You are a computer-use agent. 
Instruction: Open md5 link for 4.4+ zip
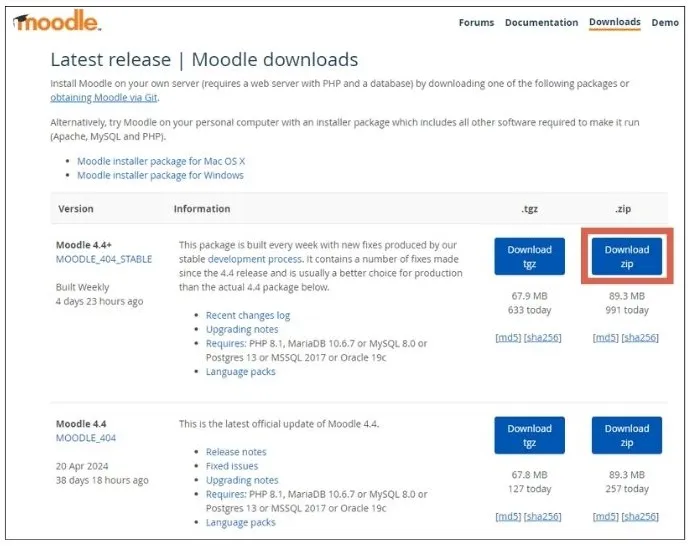pos(606,338)
